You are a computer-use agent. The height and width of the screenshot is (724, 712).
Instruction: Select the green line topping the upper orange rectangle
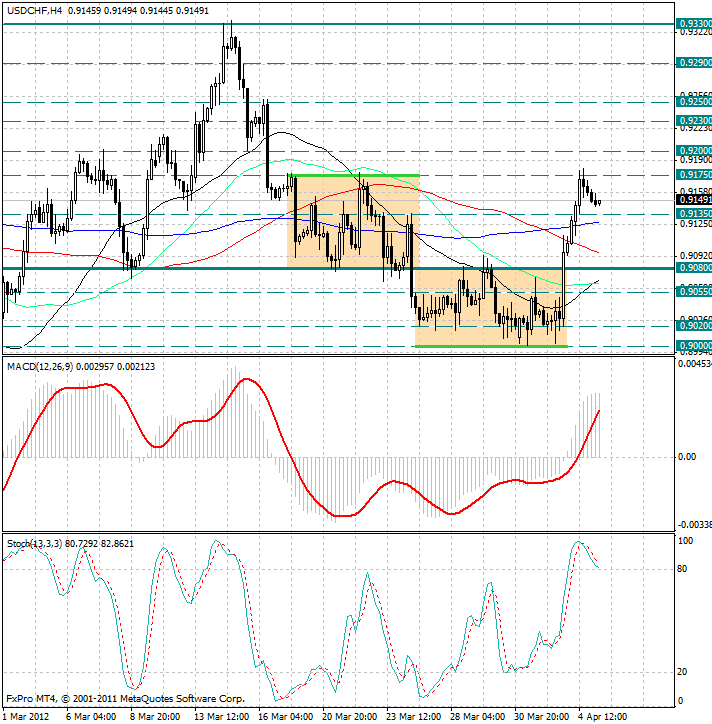click(353, 175)
